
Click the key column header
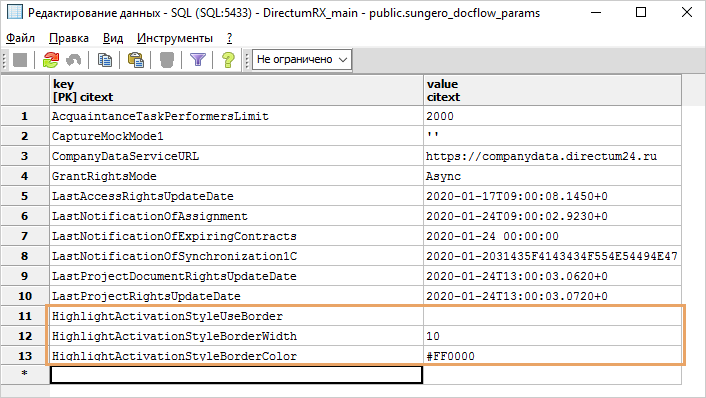(x=236, y=90)
